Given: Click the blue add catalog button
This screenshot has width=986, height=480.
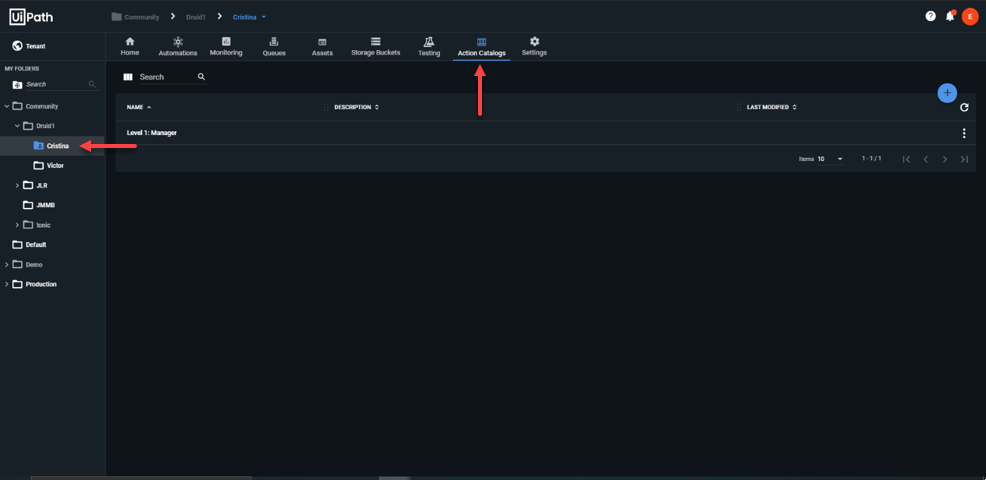Looking at the screenshot, I should point(947,93).
